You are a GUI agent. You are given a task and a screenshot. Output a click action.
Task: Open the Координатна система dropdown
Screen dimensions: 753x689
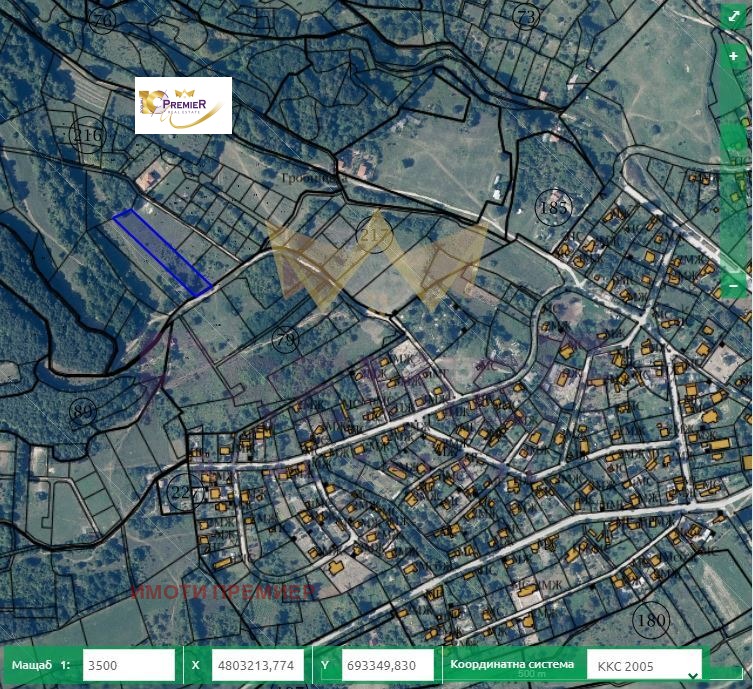[x=643, y=665]
